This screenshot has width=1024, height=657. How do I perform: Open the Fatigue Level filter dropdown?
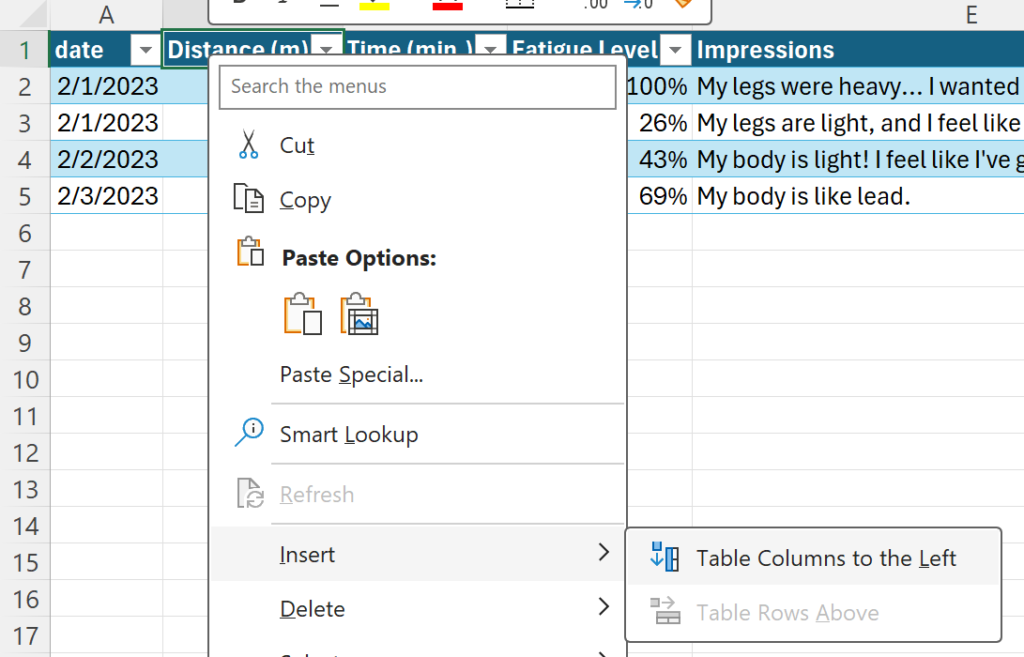pos(675,50)
